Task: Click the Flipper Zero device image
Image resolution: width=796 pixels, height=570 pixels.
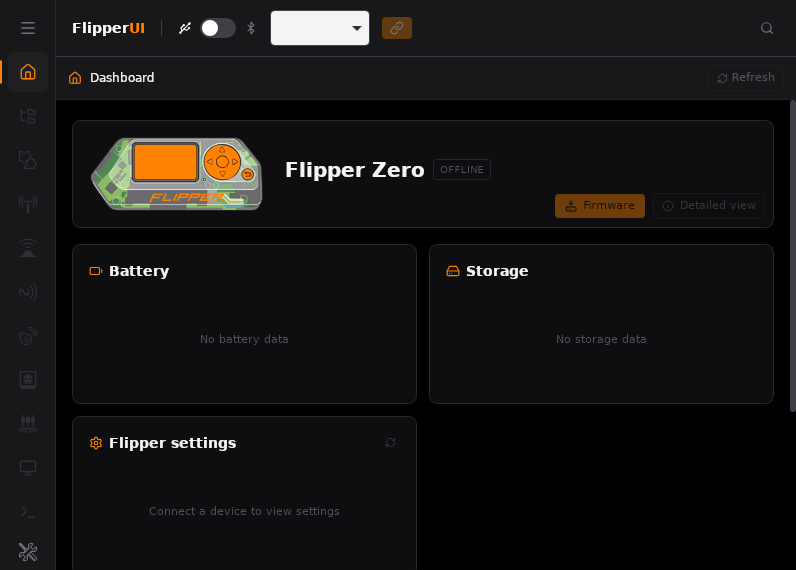Action: 177,174
